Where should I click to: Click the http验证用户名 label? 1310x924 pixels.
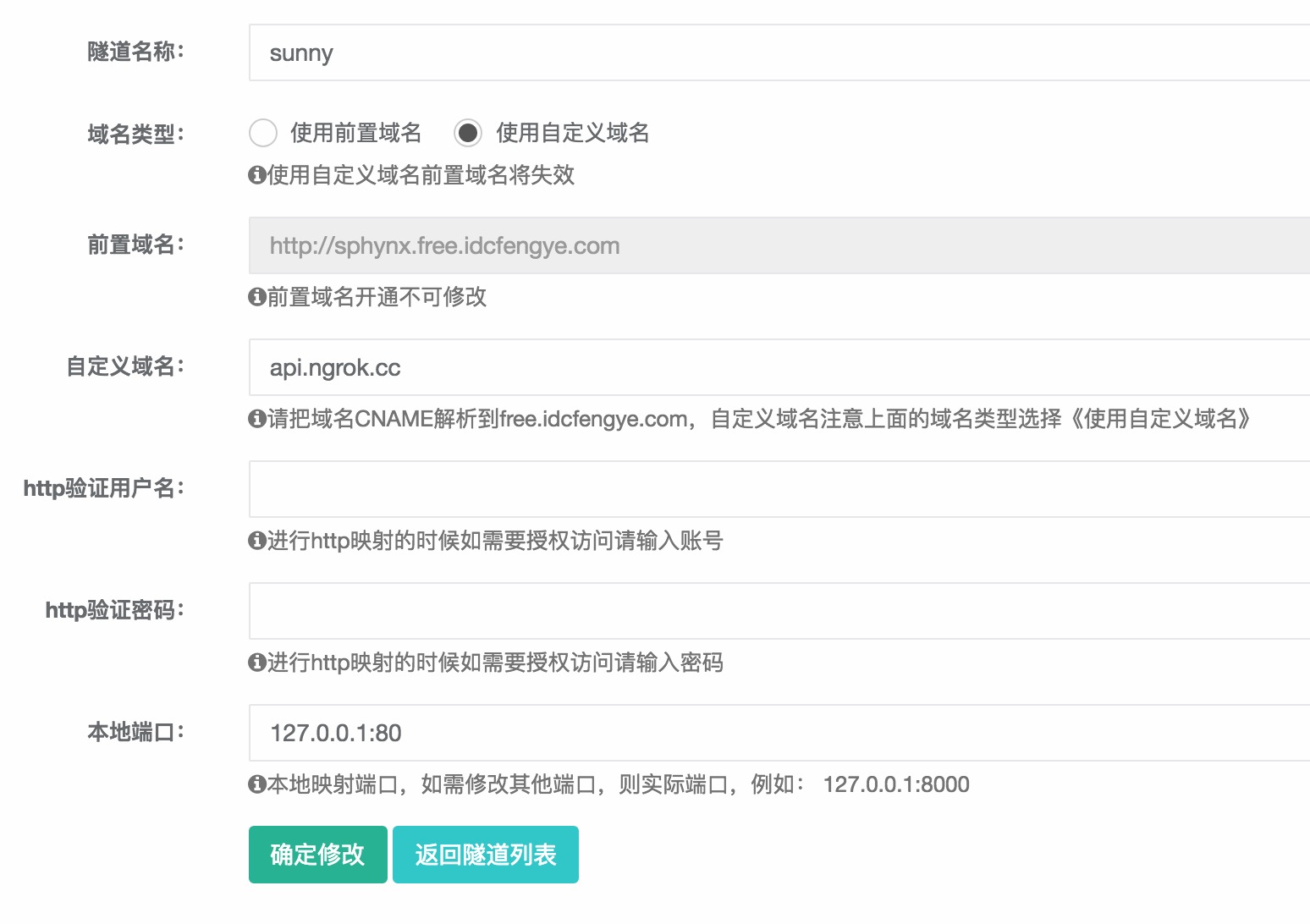tap(104, 488)
